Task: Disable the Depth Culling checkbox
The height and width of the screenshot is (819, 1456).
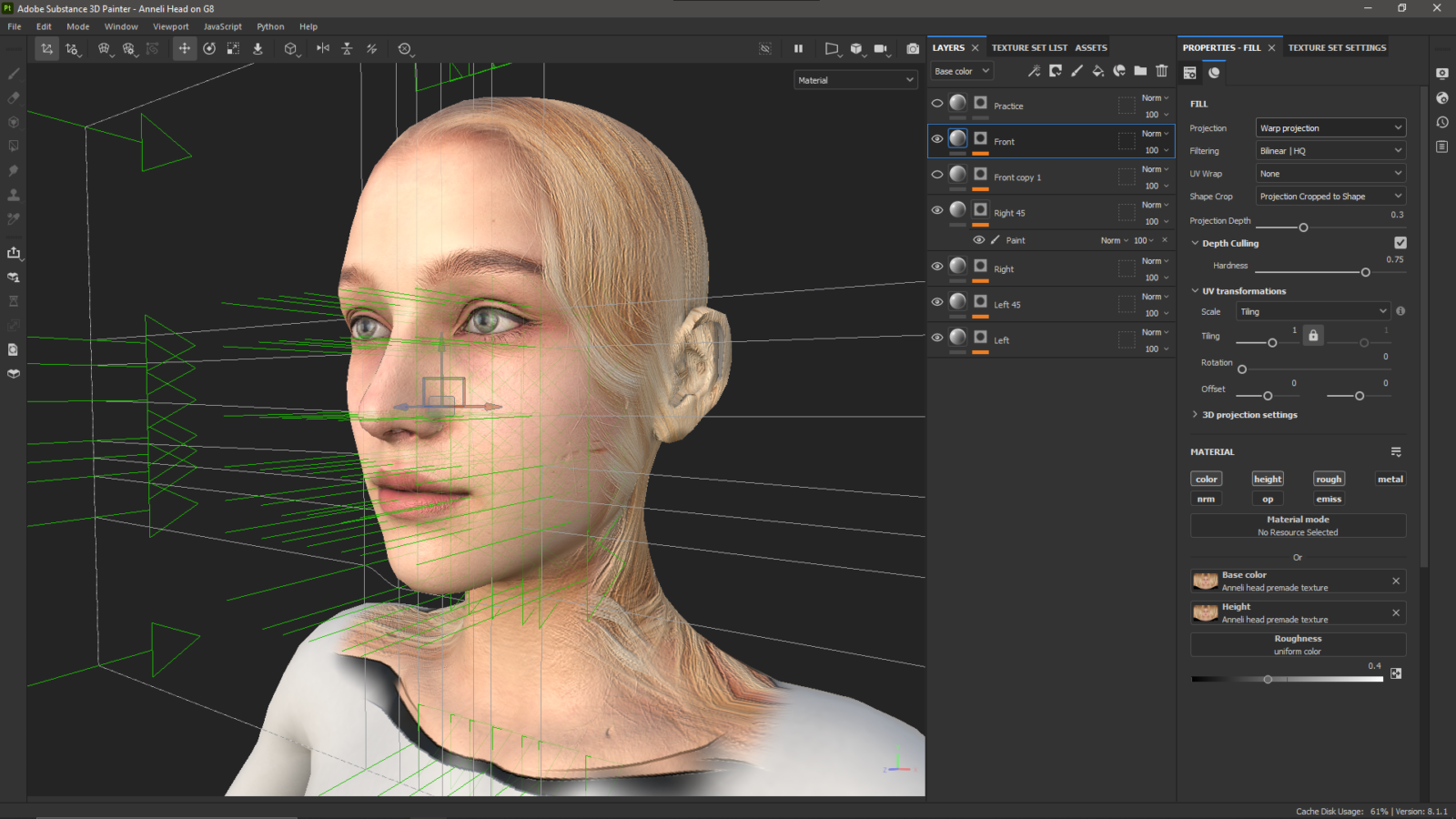Action: click(1400, 242)
